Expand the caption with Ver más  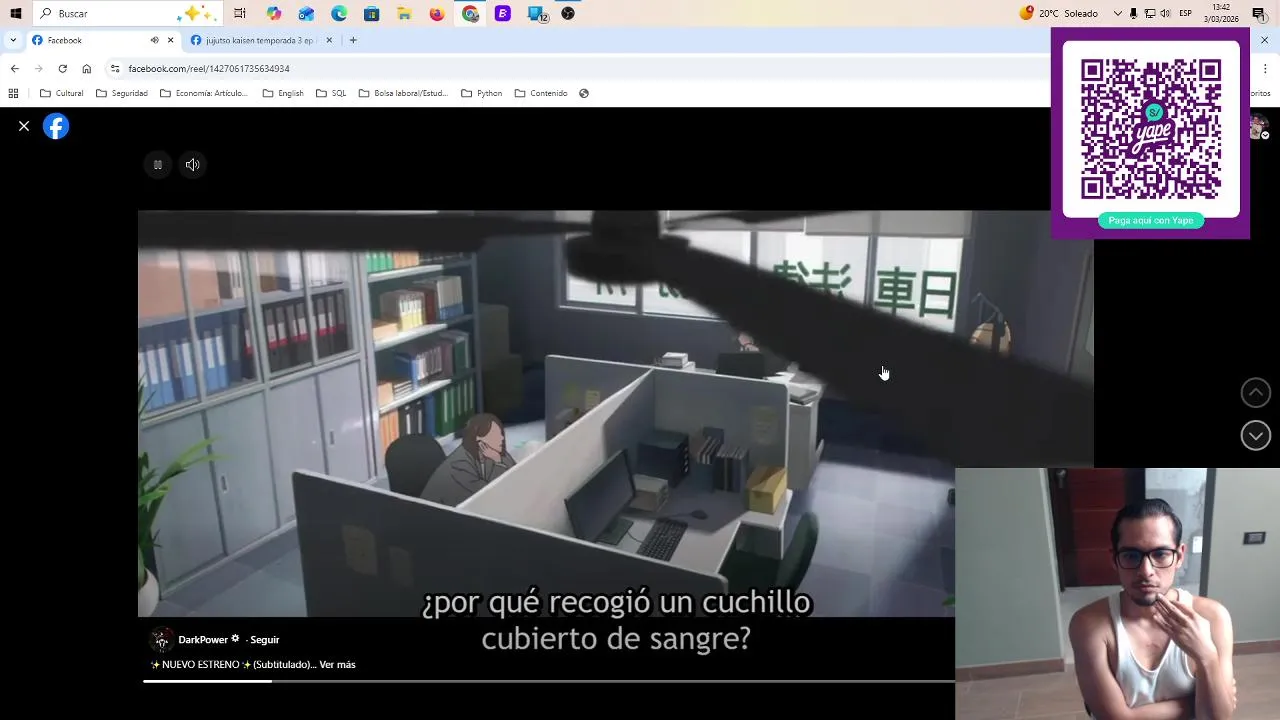(337, 665)
